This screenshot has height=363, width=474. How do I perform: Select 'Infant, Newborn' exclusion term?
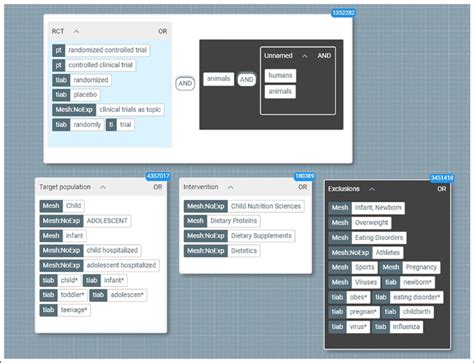(x=378, y=208)
